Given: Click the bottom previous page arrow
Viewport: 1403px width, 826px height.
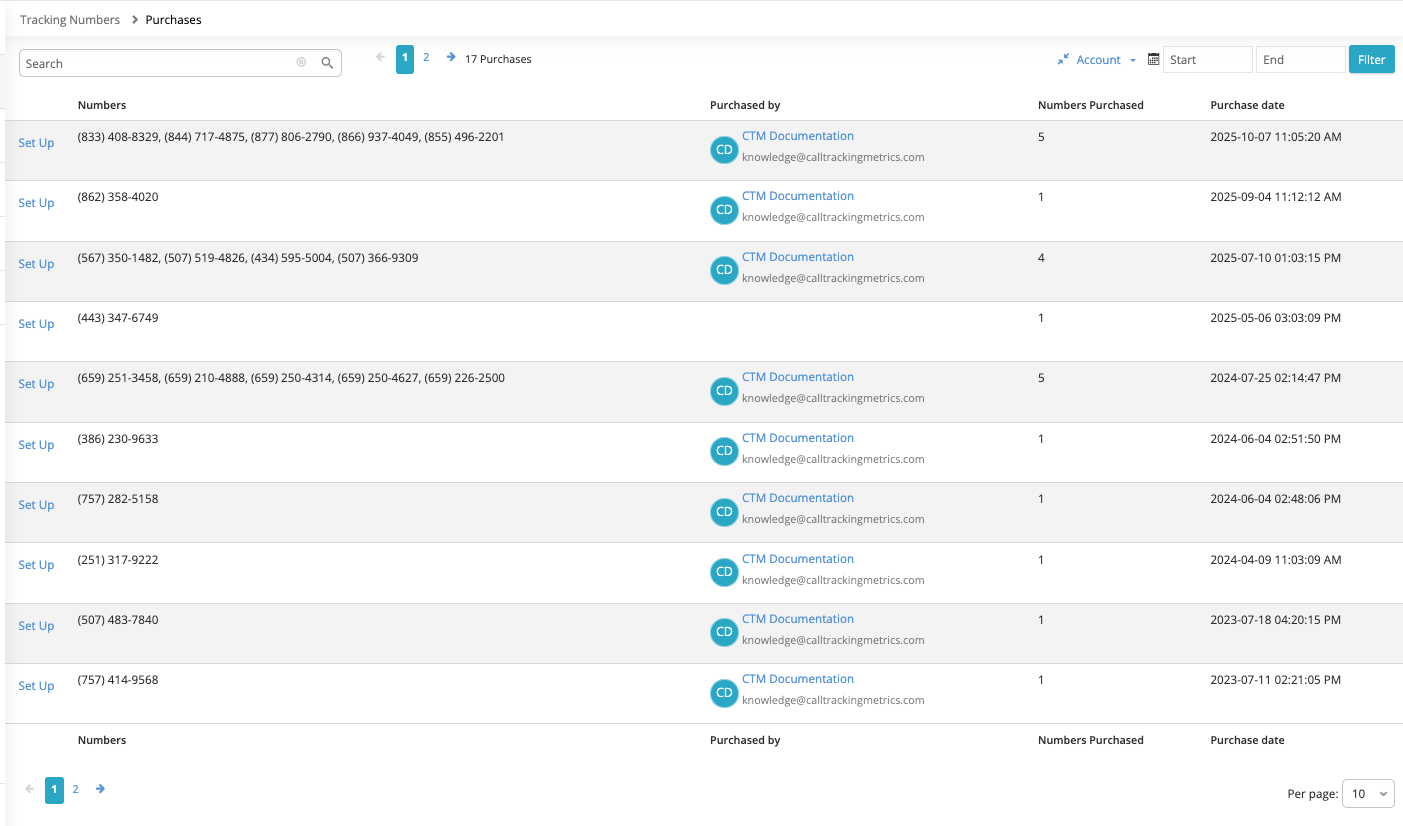Looking at the screenshot, I should coord(29,789).
